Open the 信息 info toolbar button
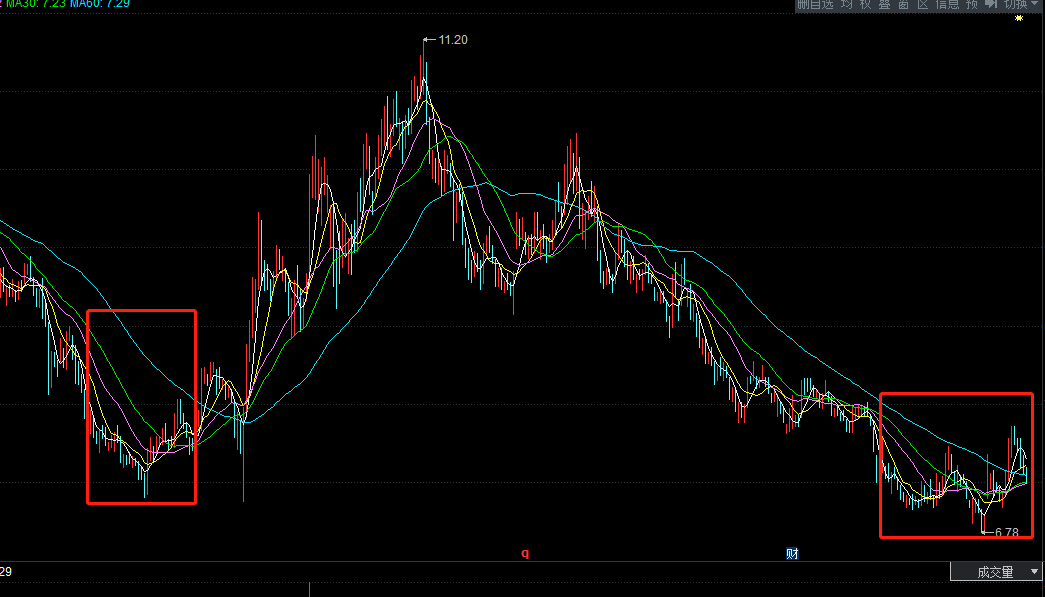1045x597 pixels. [947, 4]
